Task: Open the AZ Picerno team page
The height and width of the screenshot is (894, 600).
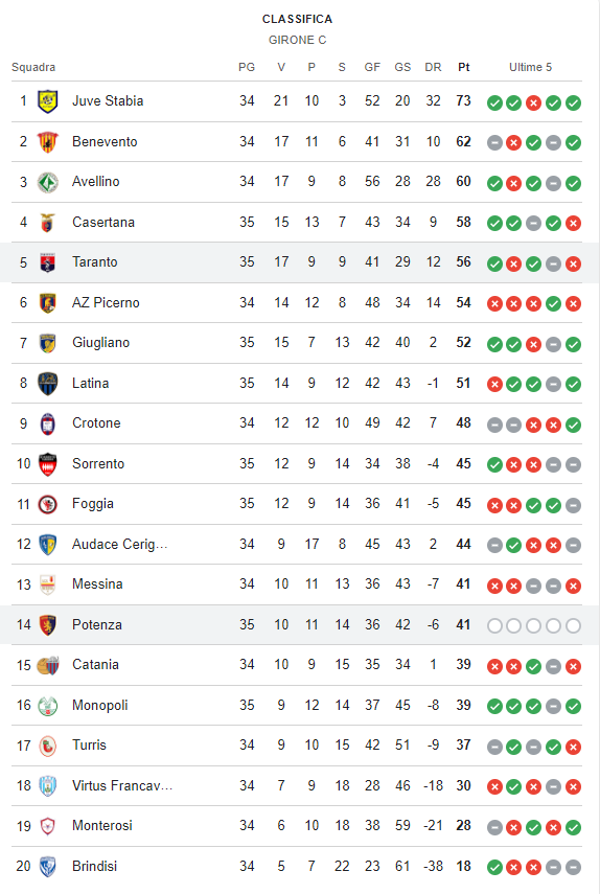Action: [x=106, y=302]
